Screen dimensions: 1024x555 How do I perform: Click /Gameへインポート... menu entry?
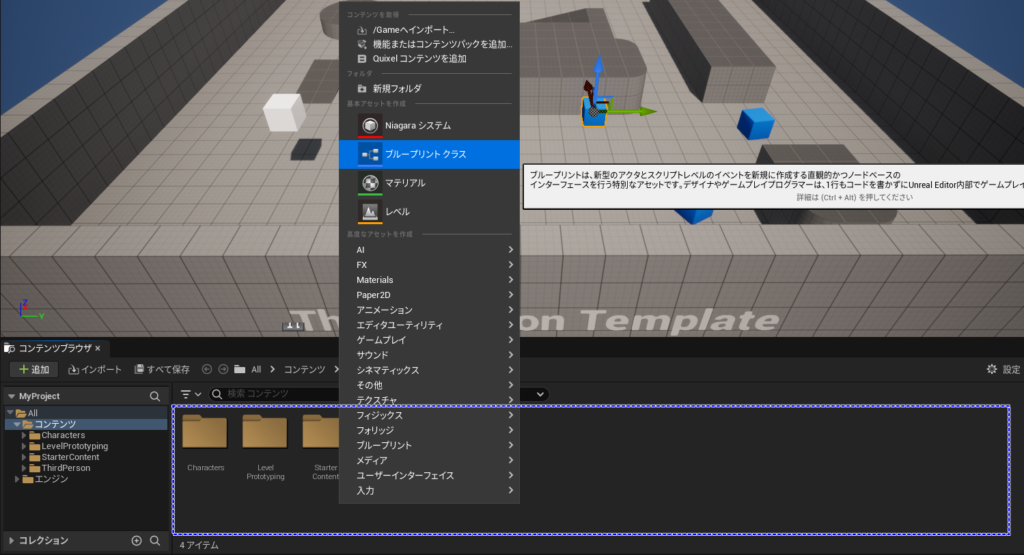[429, 29]
